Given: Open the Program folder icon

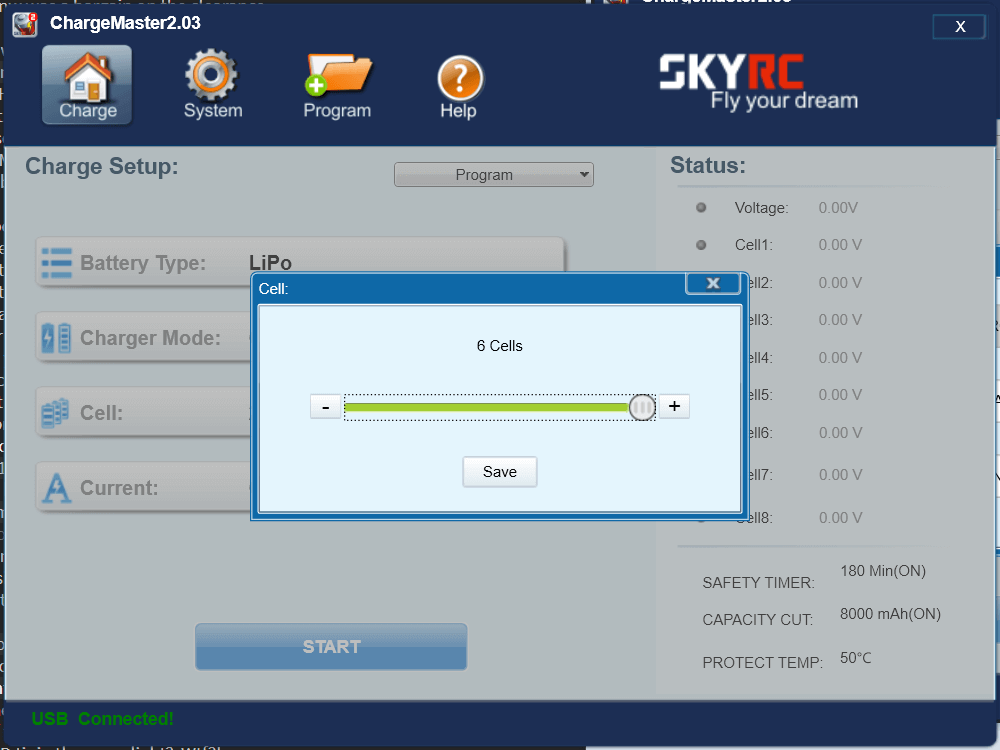Looking at the screenshot, I should [x=338, y=76].
